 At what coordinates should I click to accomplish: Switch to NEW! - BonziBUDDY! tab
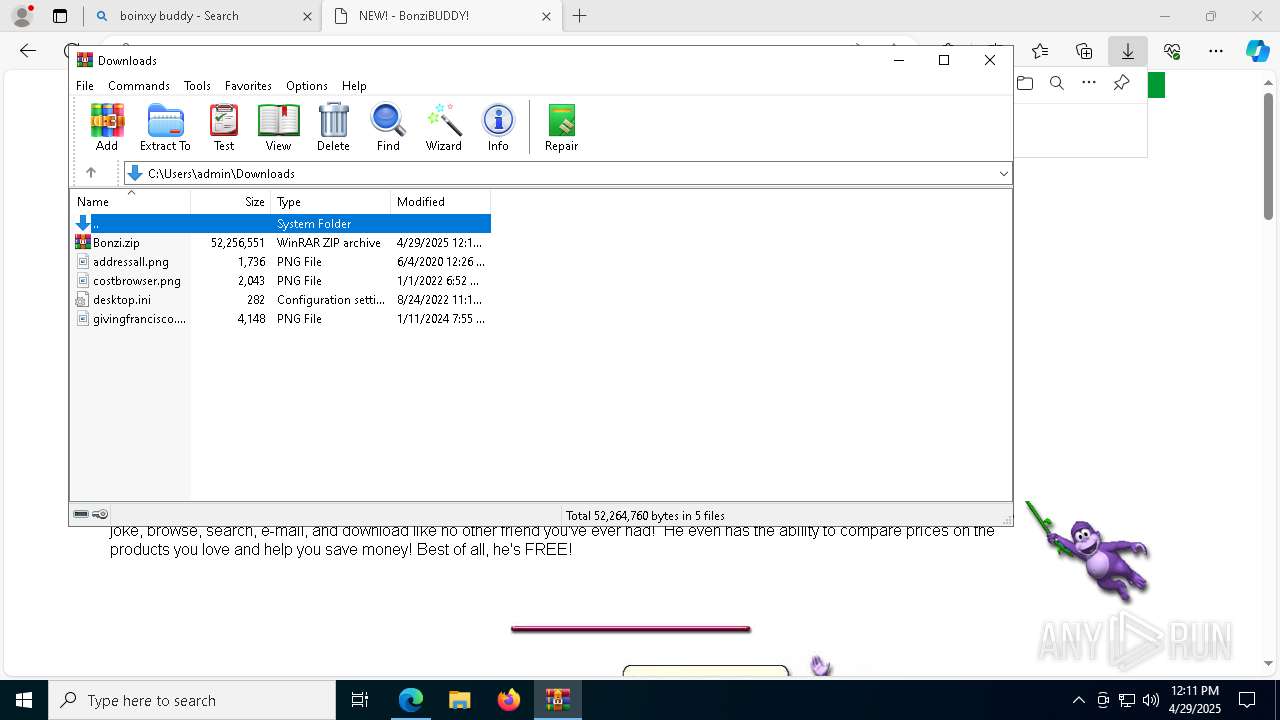(x=443, y=16)
